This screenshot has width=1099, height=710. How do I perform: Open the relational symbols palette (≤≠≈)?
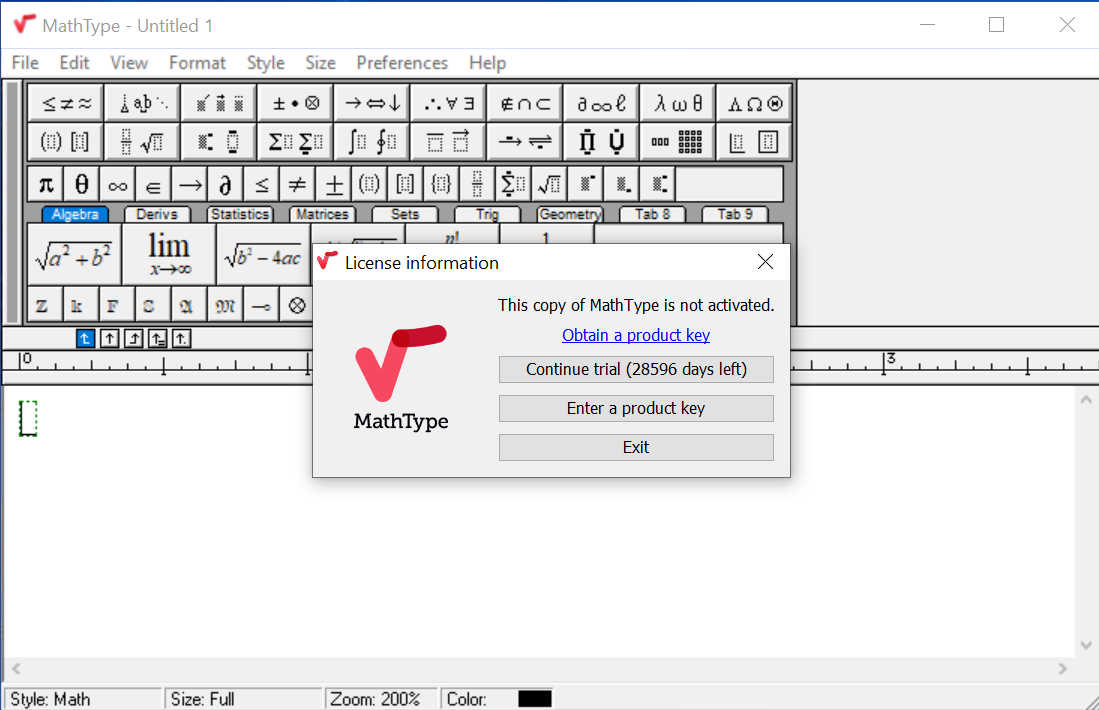pyautogui.click(x=67, y=104)
